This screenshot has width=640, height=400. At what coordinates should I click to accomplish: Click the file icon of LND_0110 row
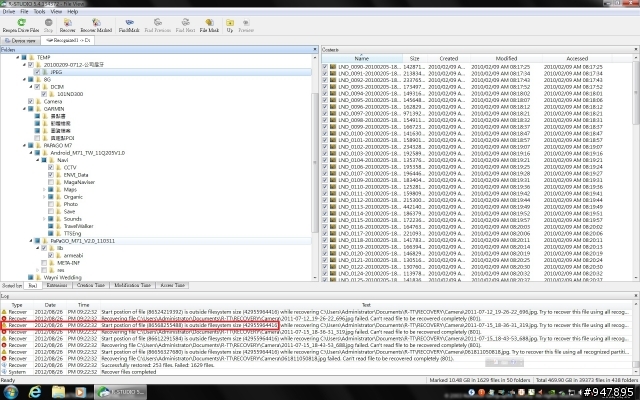pos(333,187)
